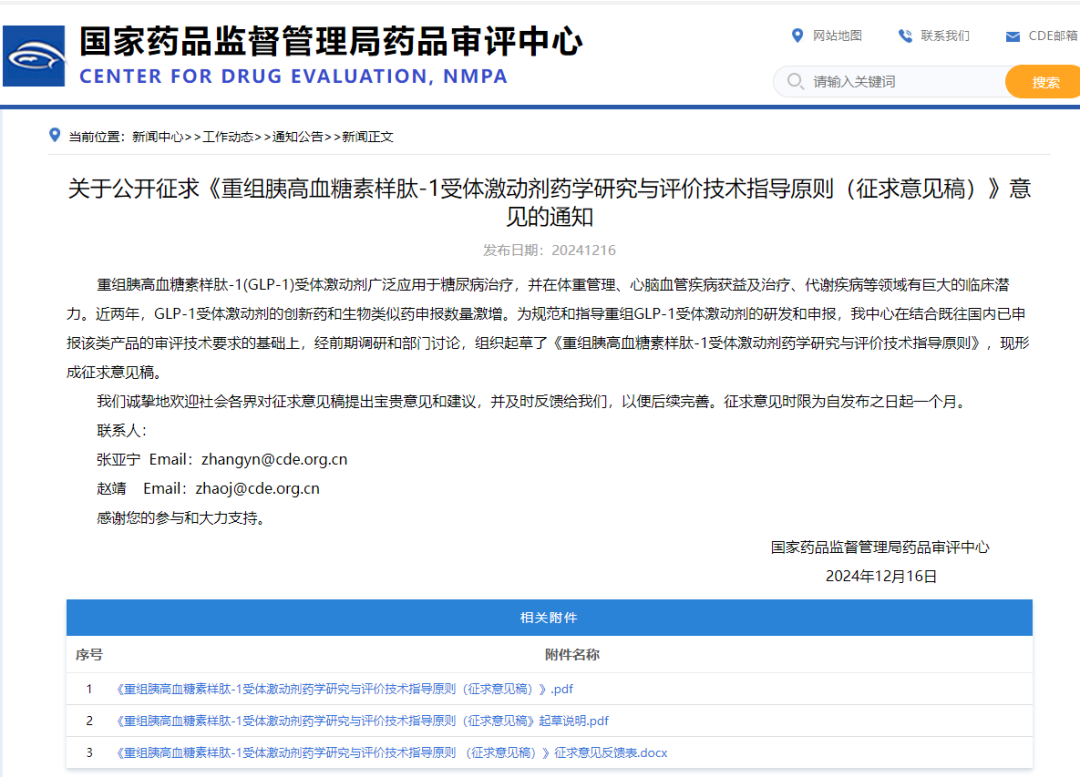
Task: Click the 发布日期：20241216 line
Action: pyautogui.click(x=549, y=250)
